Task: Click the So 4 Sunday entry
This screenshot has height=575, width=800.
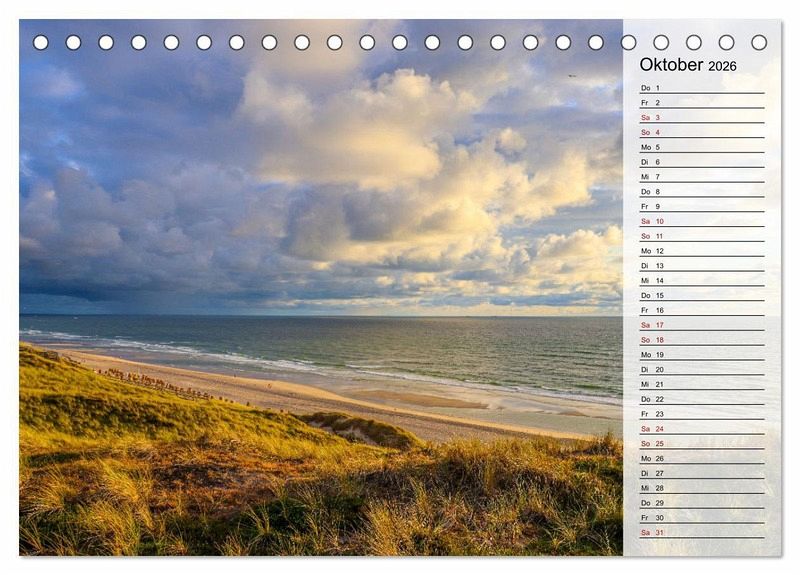Action: click(700, 132)
